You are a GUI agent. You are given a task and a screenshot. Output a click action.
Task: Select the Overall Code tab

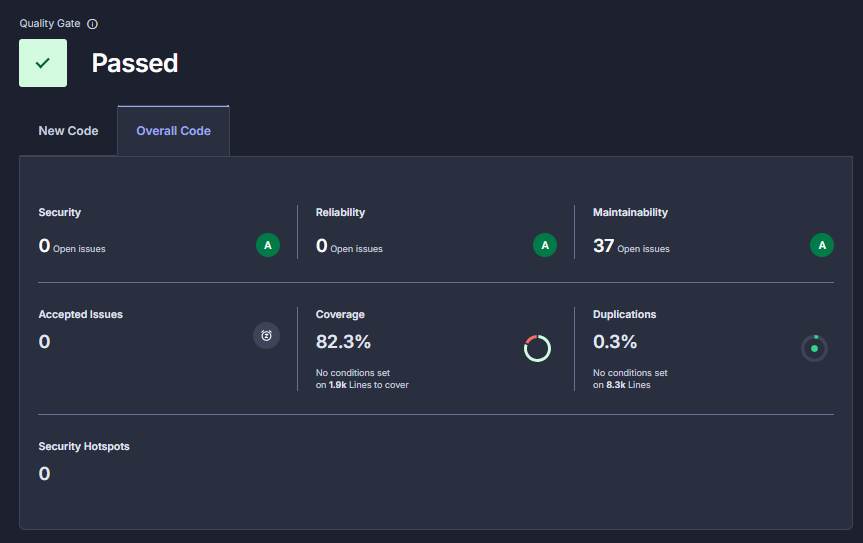pos(173,131)
